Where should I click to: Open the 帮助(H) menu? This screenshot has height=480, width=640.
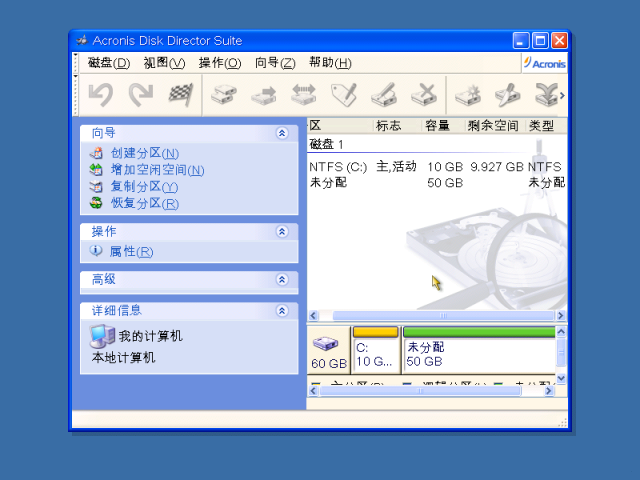[x=330, y=63]
